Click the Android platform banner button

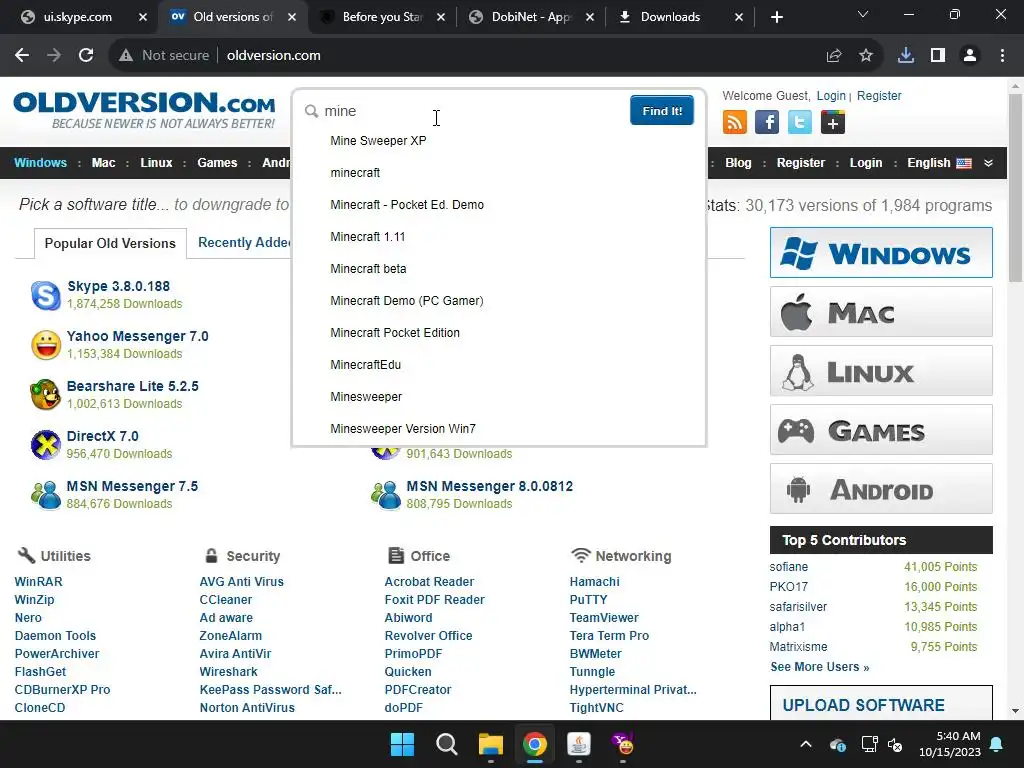point(881,489)
